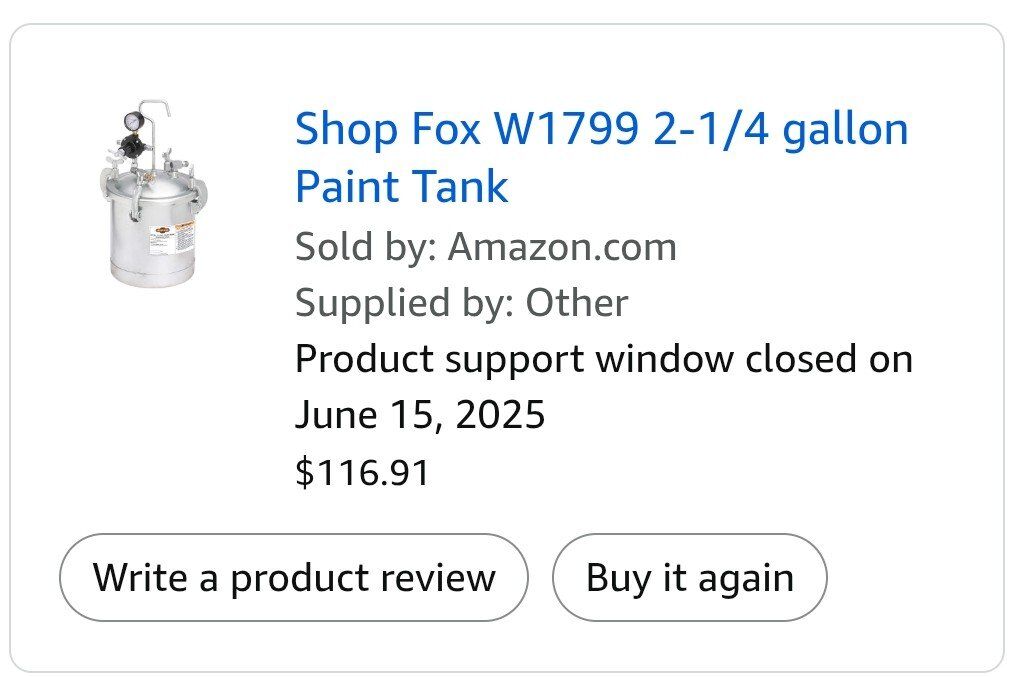The width and height of the screenshot is (1023, 677).
Task: Click the "Product support window closed on" text
Action: [x=603, y=358]
